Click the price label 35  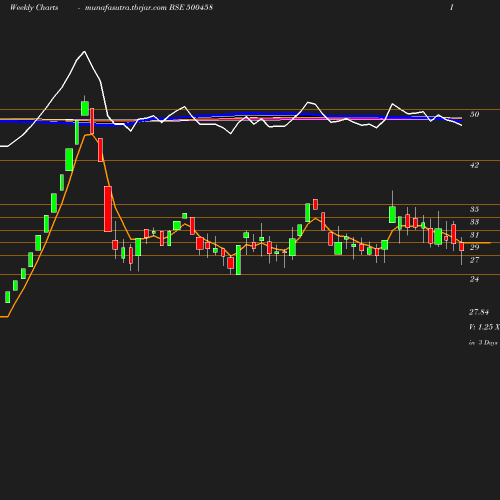click(474, 209)
